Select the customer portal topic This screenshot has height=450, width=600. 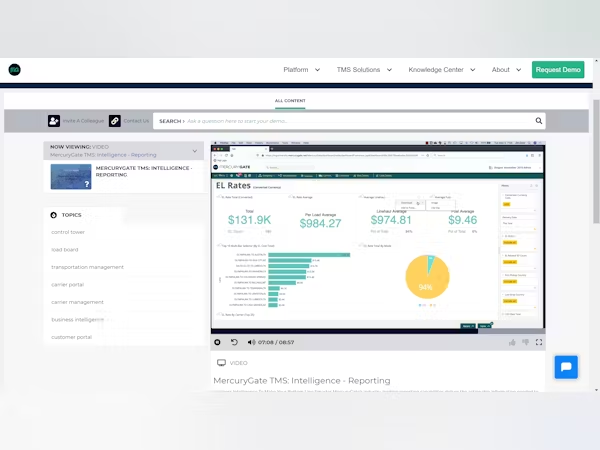click(x=72, y=337)
